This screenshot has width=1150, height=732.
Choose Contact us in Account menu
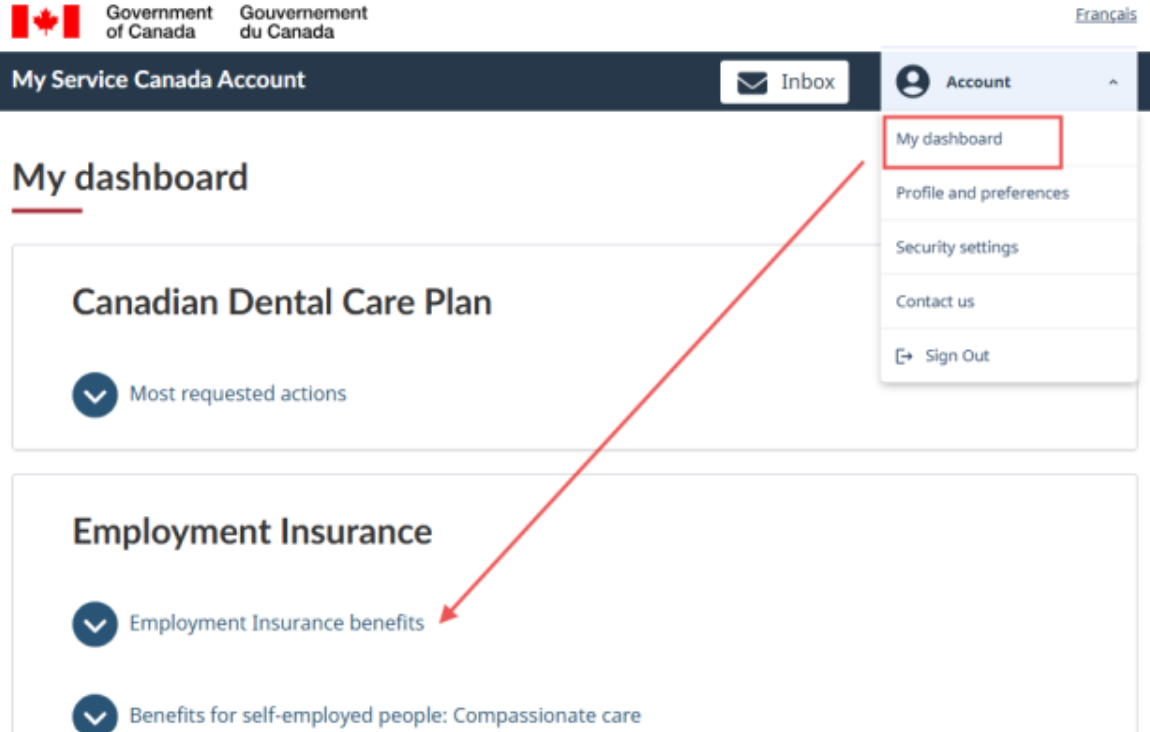click(935, 301)
